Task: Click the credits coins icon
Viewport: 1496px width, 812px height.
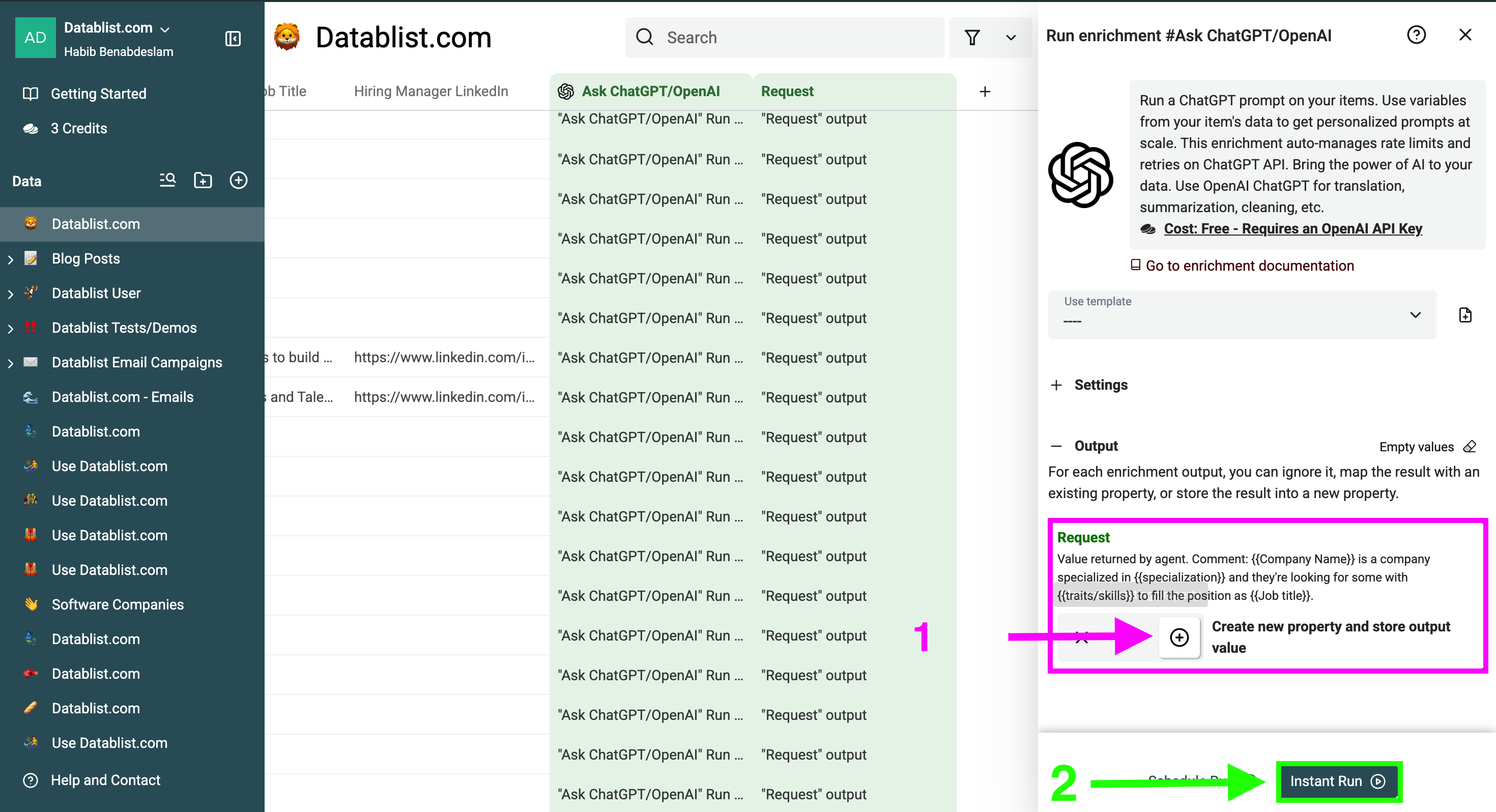Action: click(x=30, y=128)
